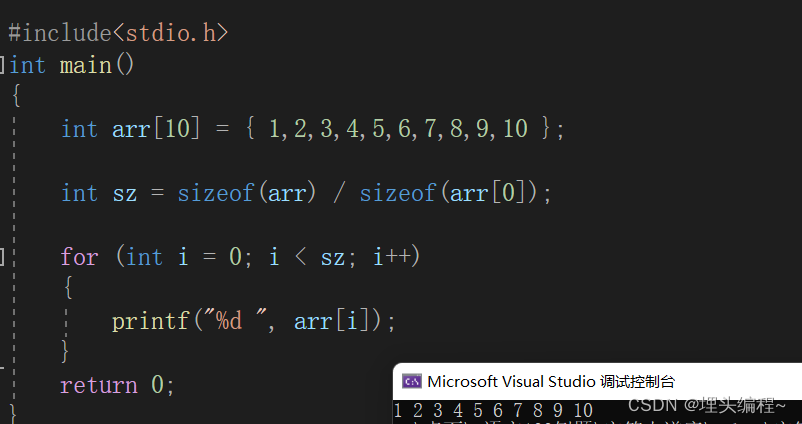Viewport: 802px width, 424px height.
Task: Collapse the int main() function block
Action: tap(2, 65)
